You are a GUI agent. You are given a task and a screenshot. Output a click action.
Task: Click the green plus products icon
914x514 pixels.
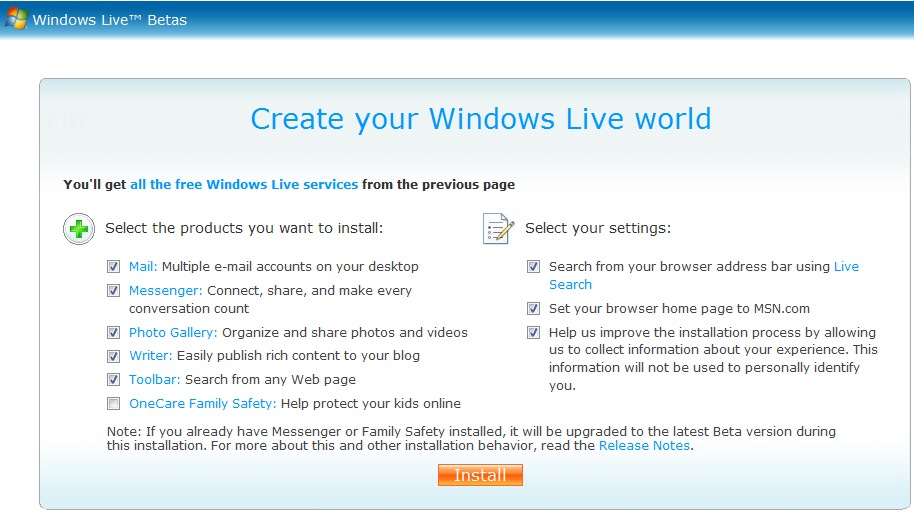[x=79, y=228]
